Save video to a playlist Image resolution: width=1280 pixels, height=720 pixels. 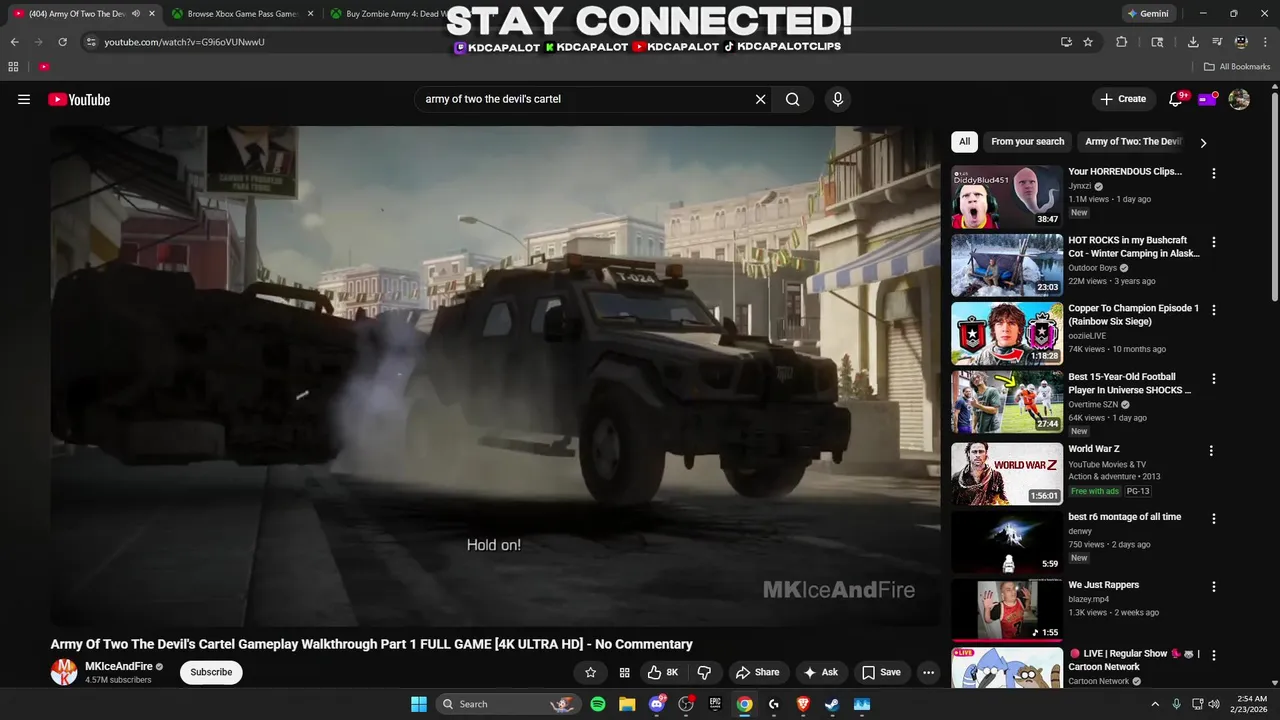pyautogui.click(x=881, y=672)
